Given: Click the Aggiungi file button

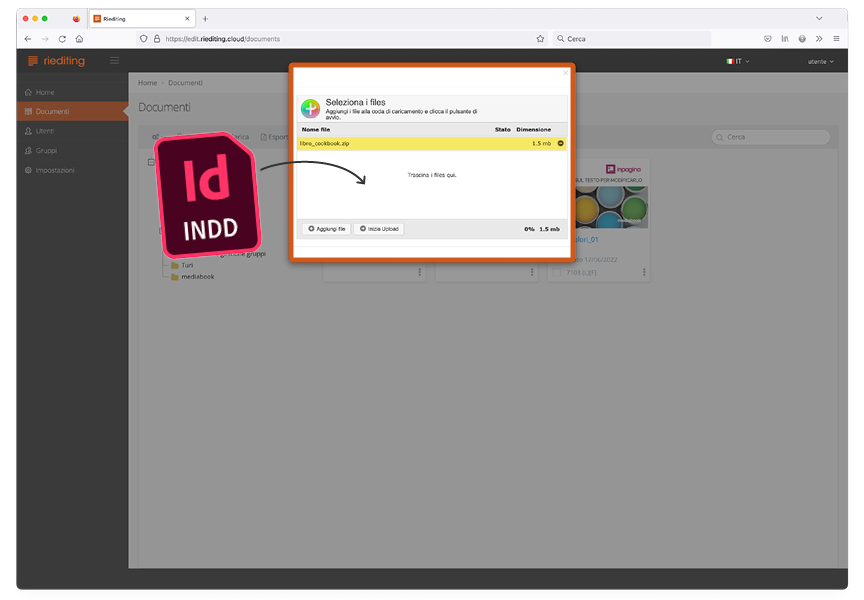Looking at the screenshot, I should [326, 229].
